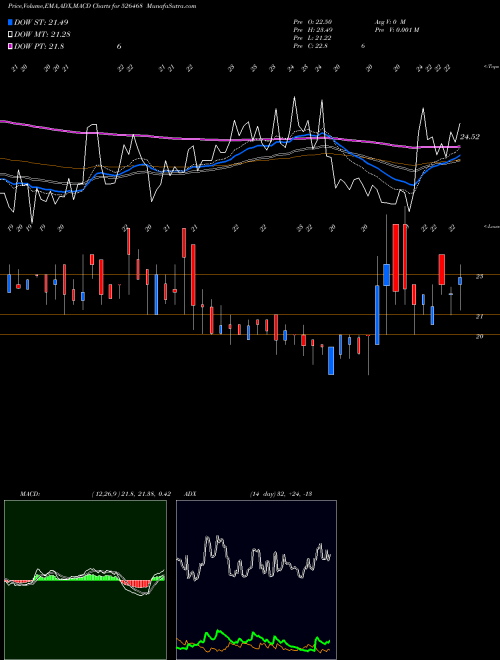Image resolution: width=500 pixels, height=660 pixels.
Task: Click the 'Pre H: 23.49' high value
Action: [x=314, y=30]
